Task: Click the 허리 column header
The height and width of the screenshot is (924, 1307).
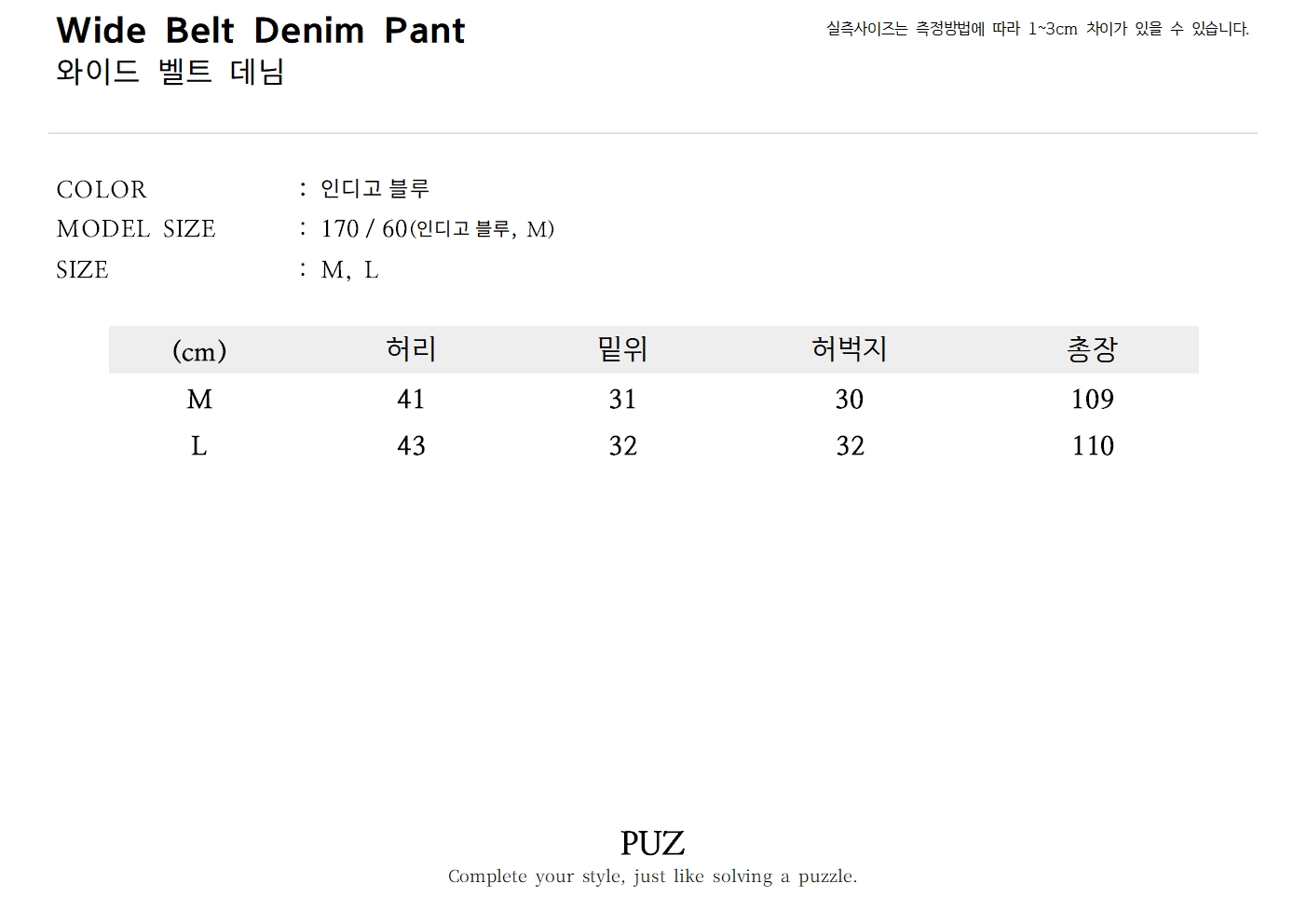Action: pos(411,349)
